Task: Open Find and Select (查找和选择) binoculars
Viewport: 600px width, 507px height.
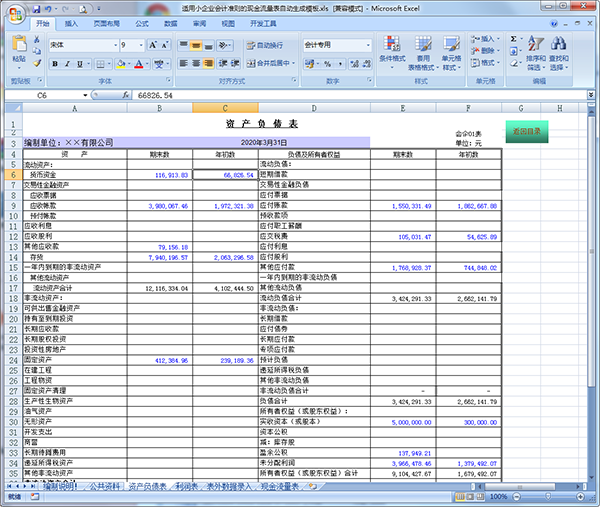Action: [559, 53]
